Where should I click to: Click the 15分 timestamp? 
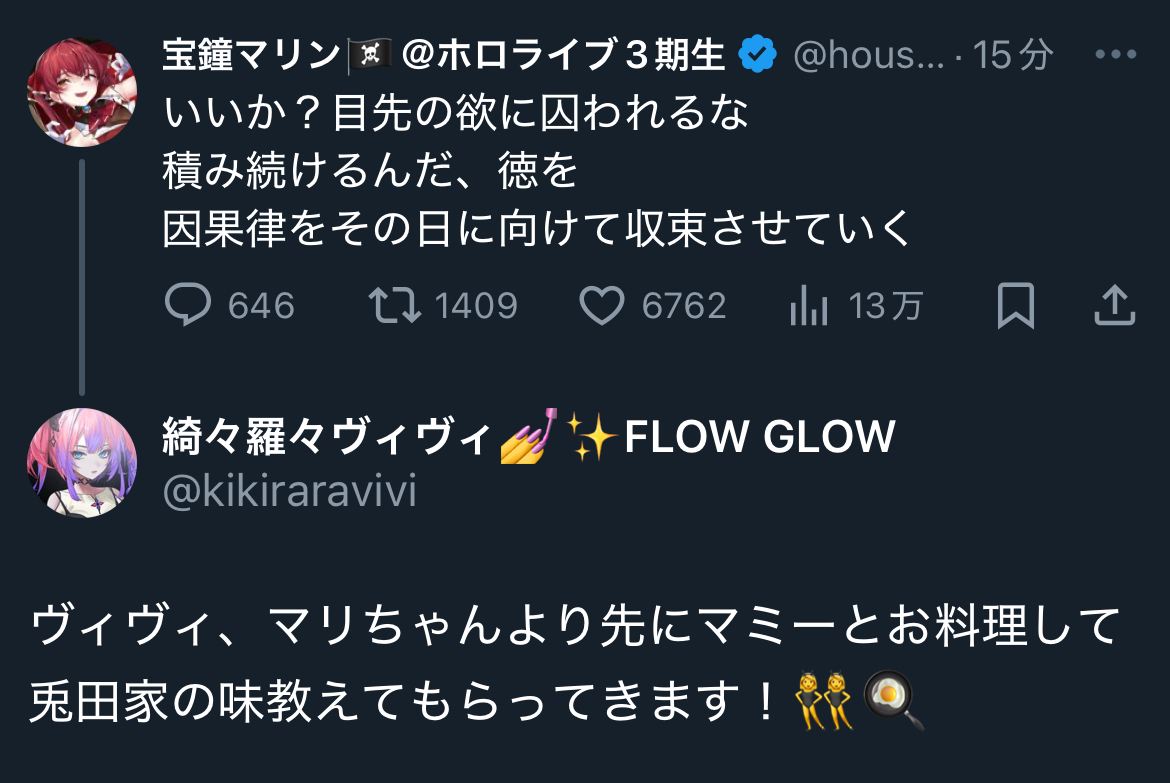(x=1013, y=55)
